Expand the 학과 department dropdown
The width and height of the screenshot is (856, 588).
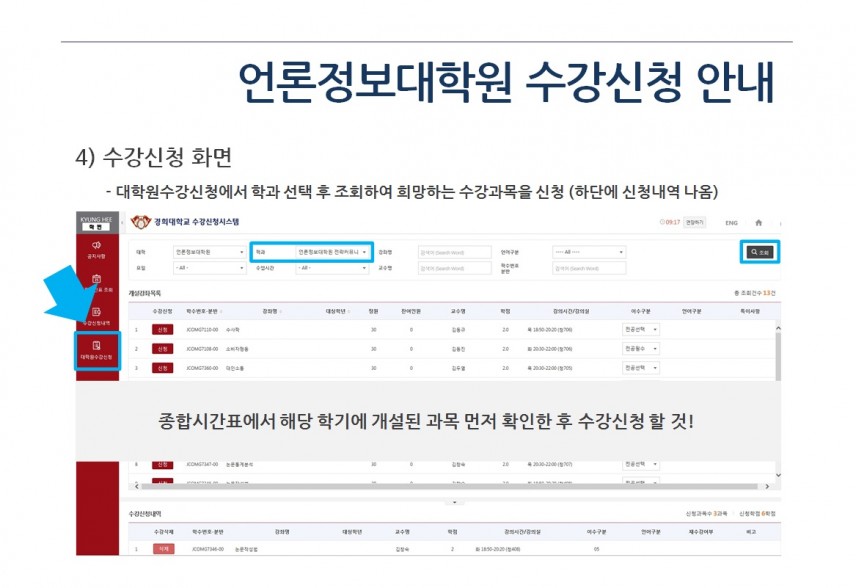[x=332, y=252]
